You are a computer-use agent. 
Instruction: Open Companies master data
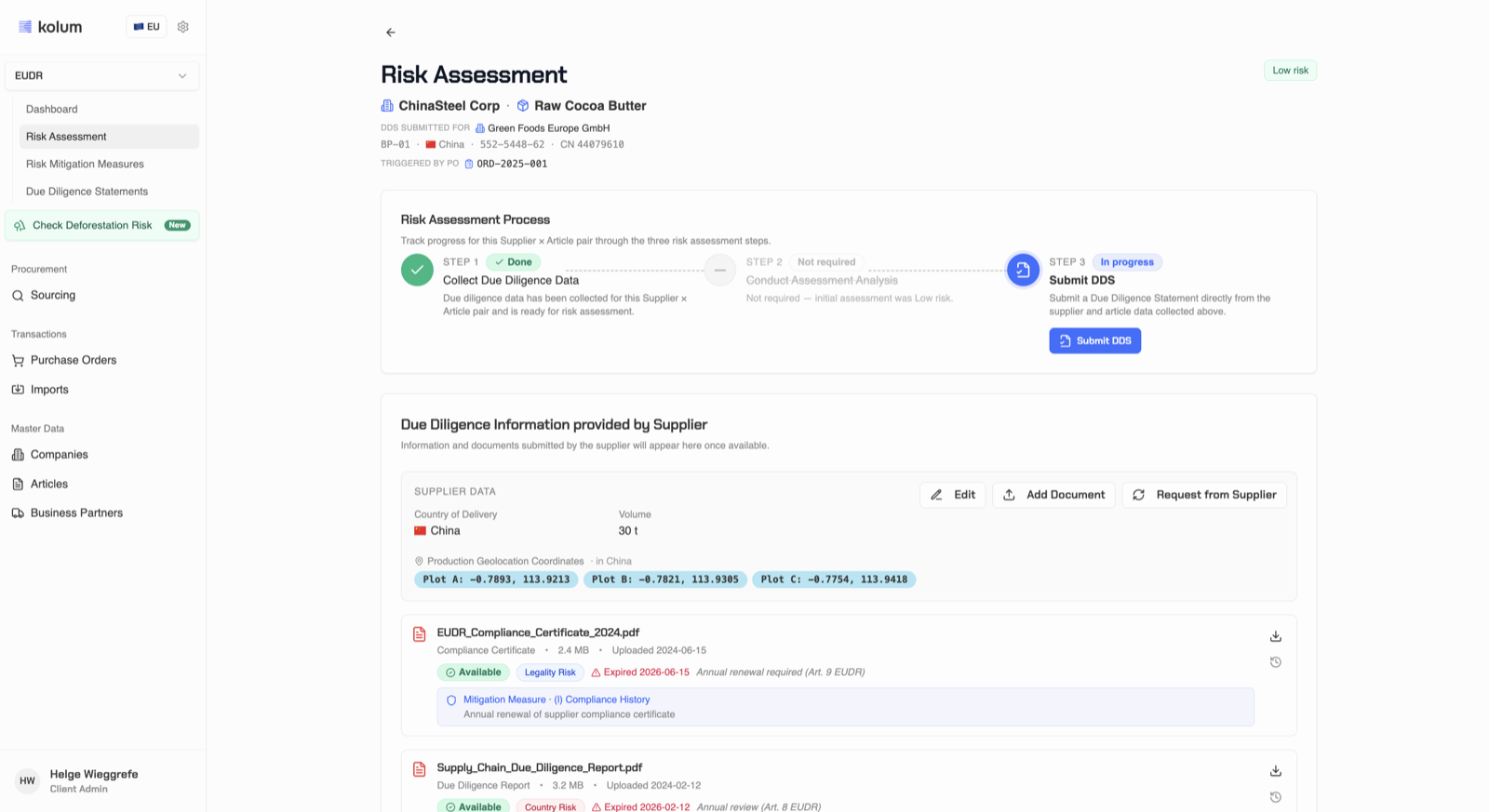60,455
